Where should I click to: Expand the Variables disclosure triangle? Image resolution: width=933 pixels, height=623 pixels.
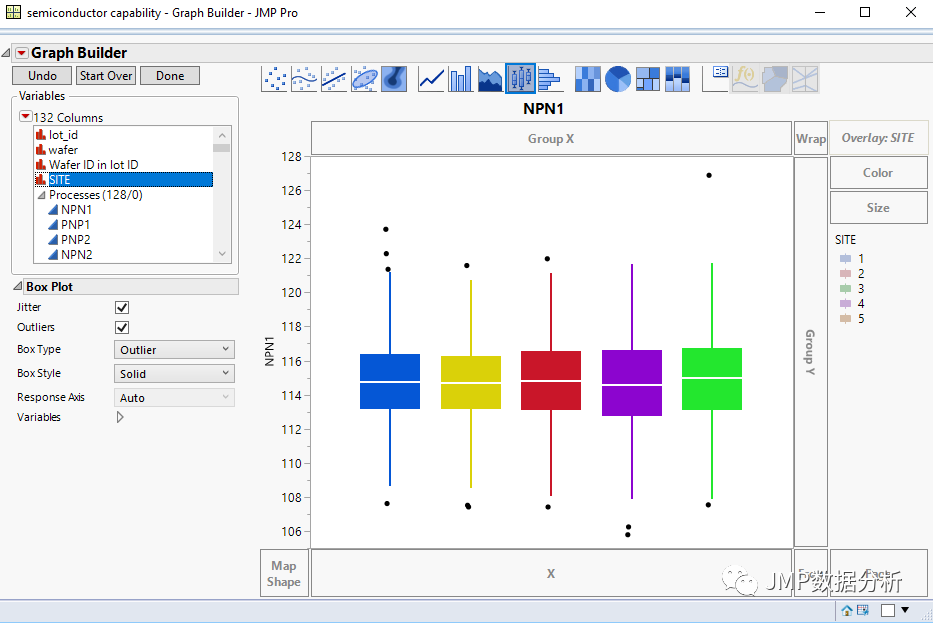120,417
